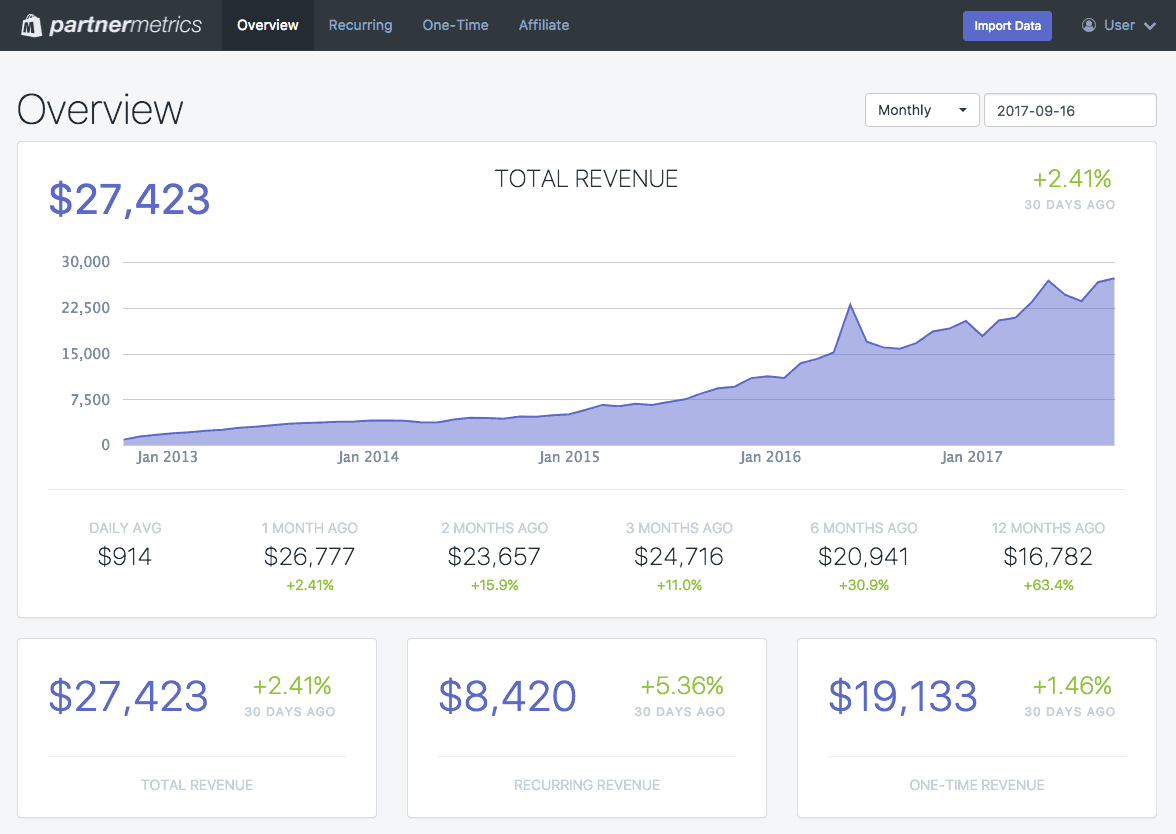Click the Total Revenue summary card
Viewport: 1176px width, 834px height.
(197, 728)
